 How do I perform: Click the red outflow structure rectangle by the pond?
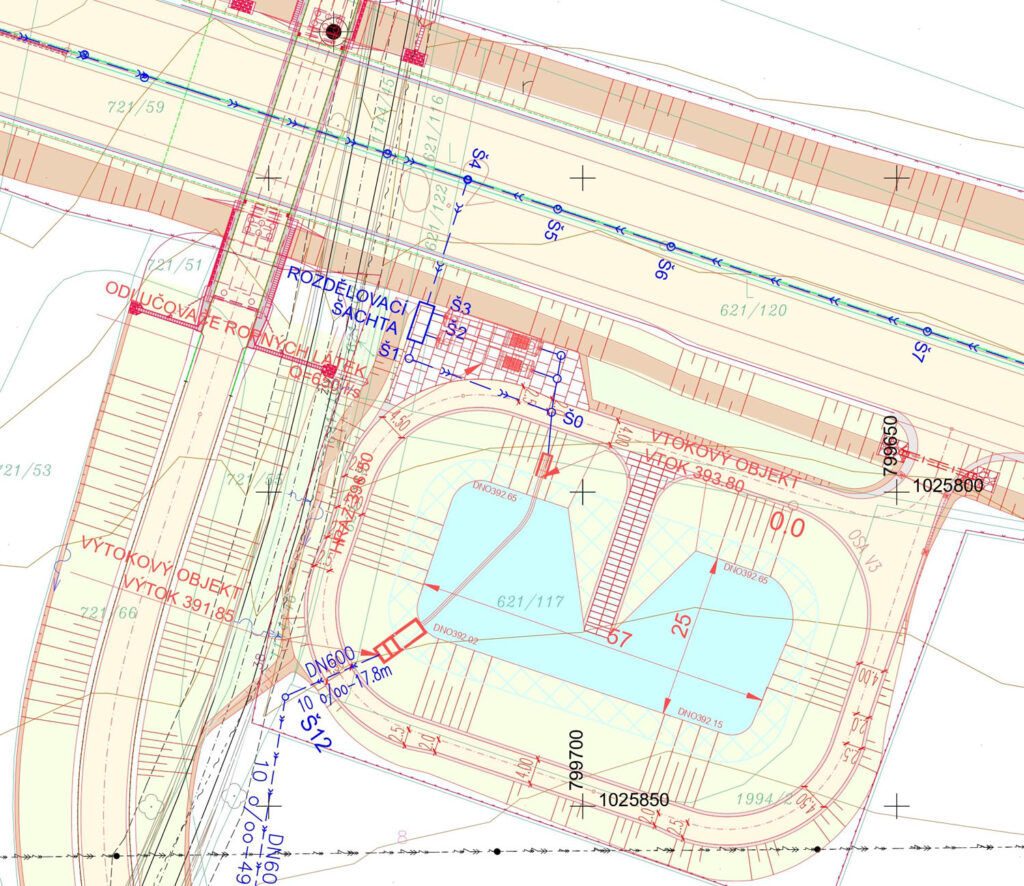click(x=400, y=640)
